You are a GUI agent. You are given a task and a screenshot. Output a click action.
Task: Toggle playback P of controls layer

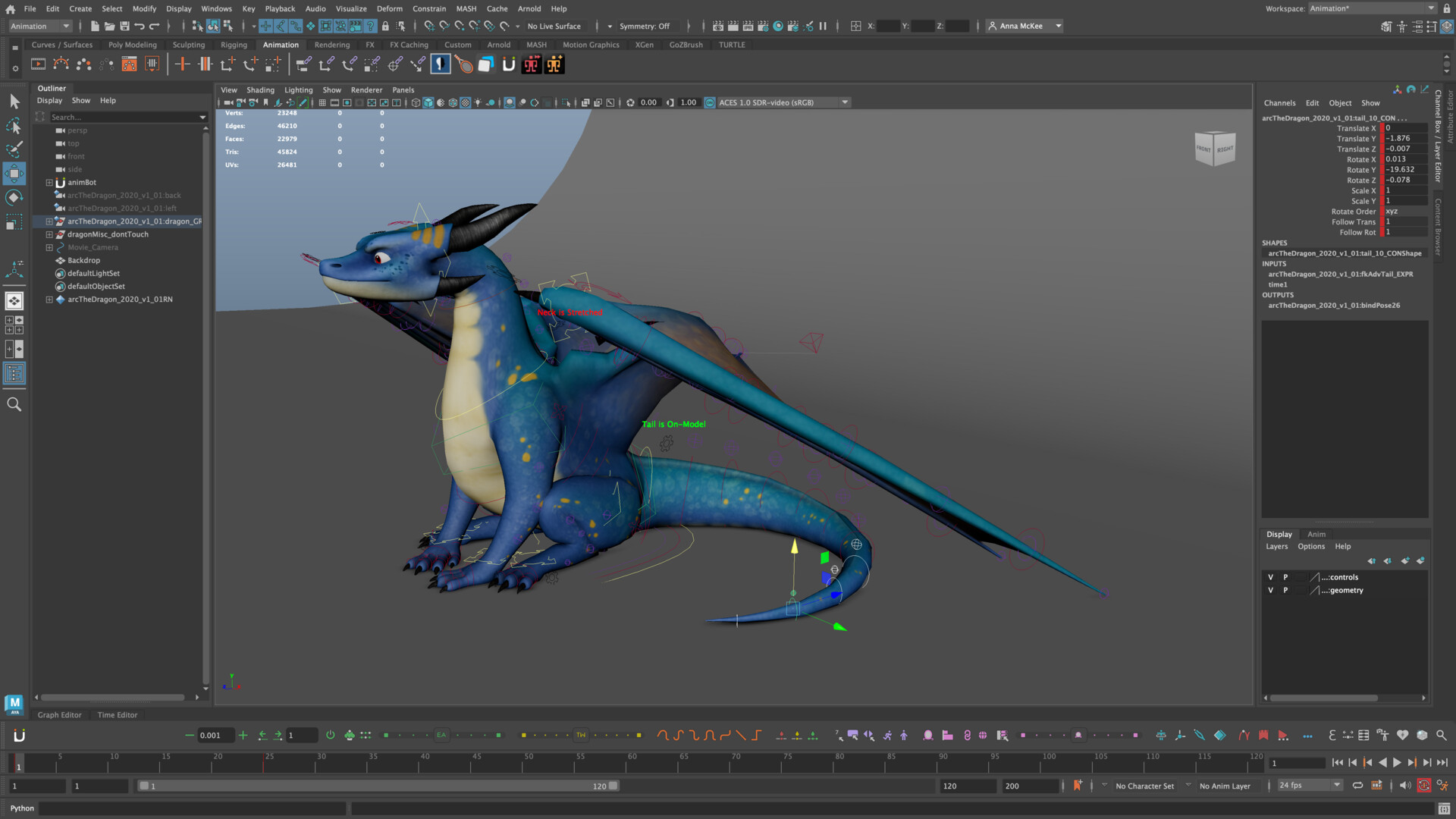point(1285,577)
